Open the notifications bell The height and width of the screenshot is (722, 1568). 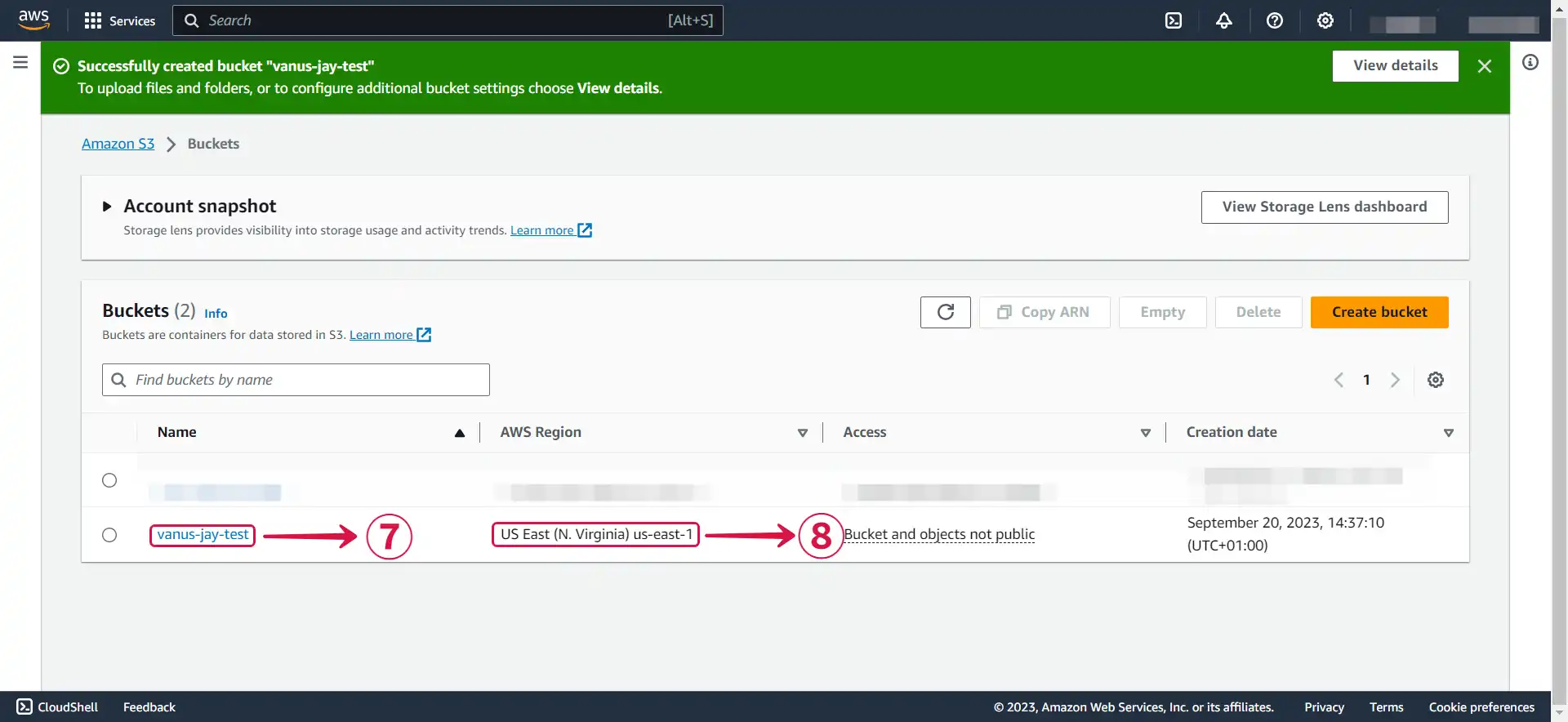pyautogui.click(x=1224, y=20)
